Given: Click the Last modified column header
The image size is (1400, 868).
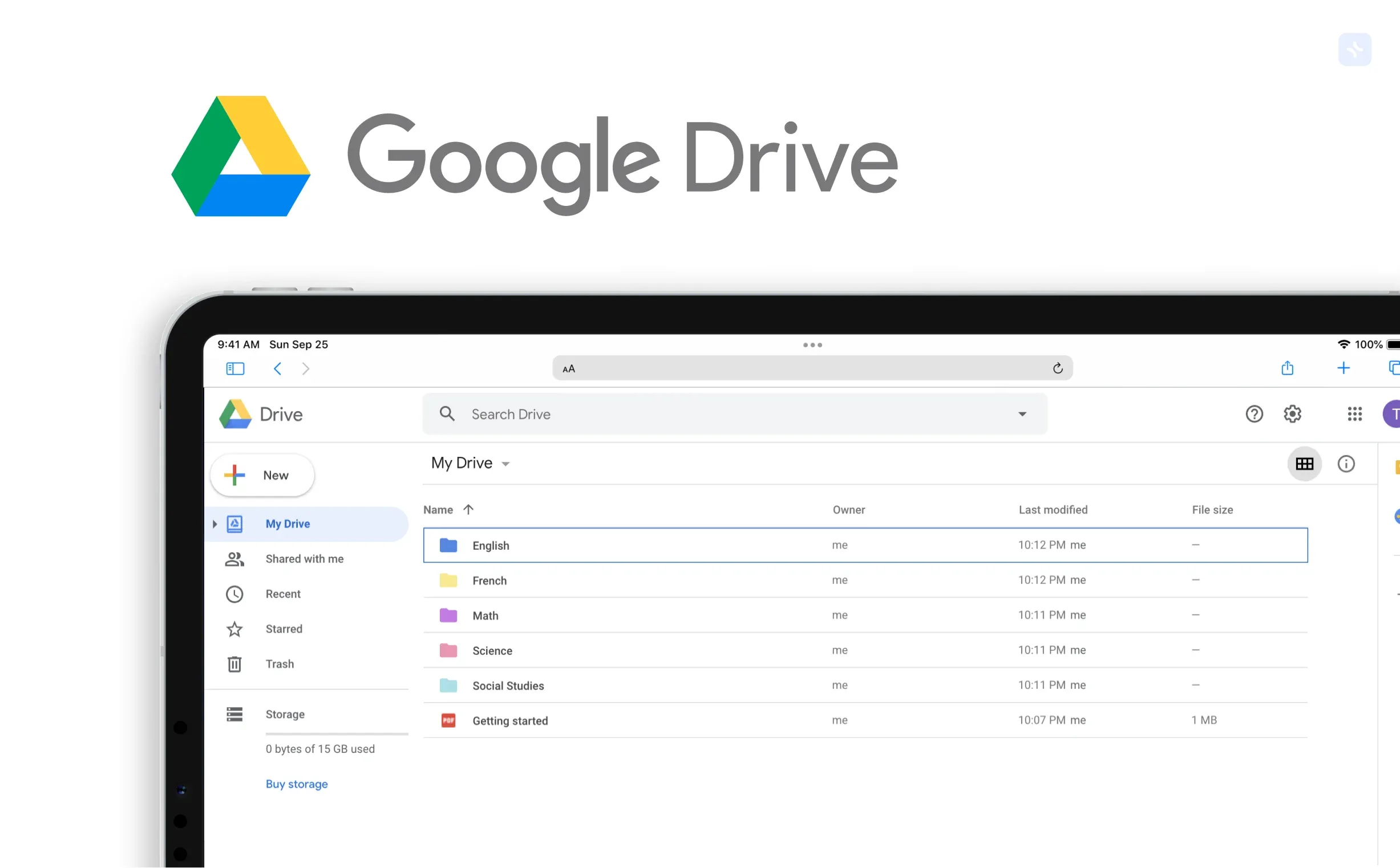Looking at the screenshot, I should pyautogui.click(x=1053, y=510).
